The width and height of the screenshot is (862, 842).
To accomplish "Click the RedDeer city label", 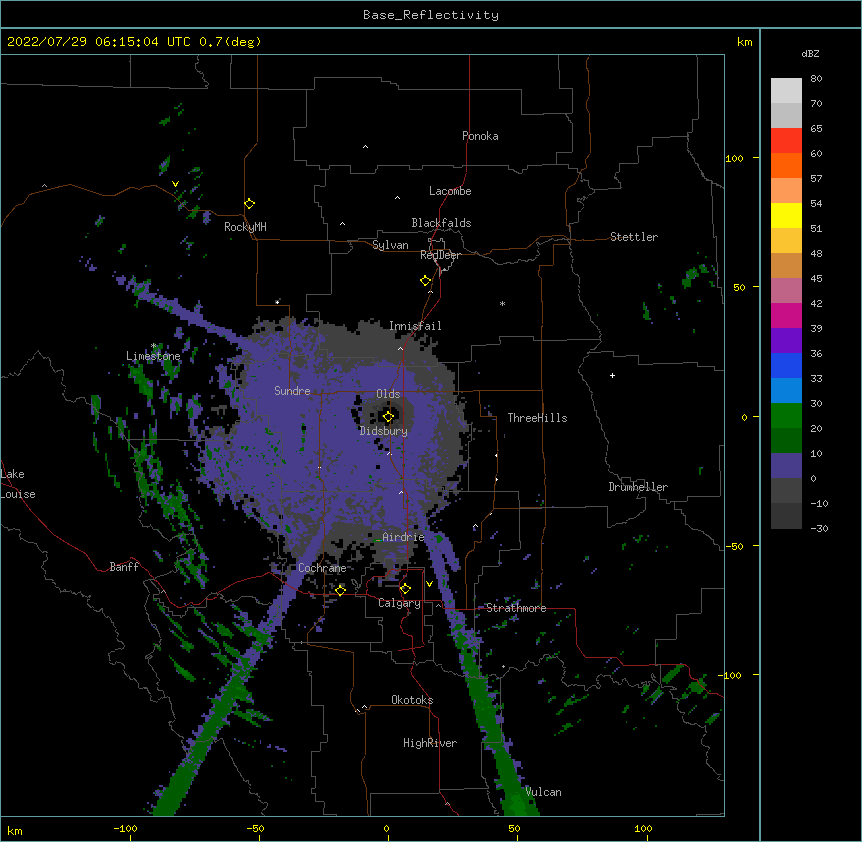I will (x=440, y=255).
